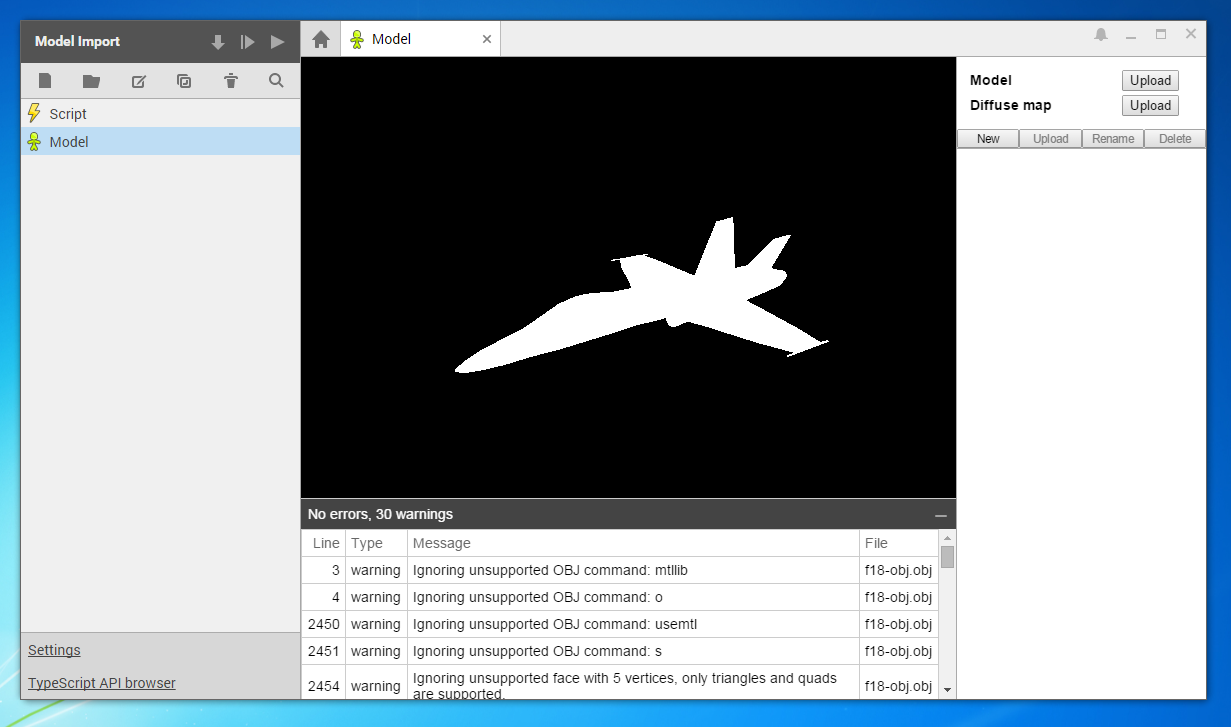Collapse the warnings panel with the minus icon

pyautogui.click(x=940, y=515)
